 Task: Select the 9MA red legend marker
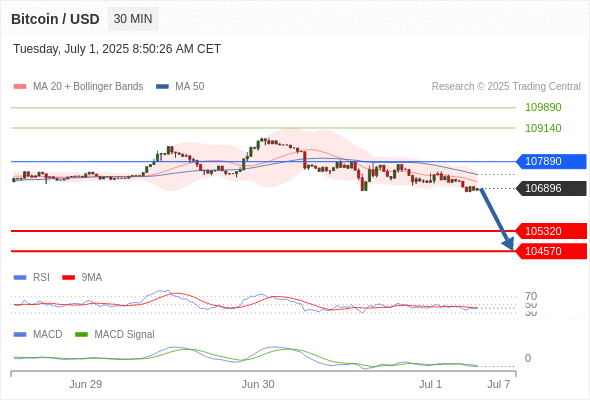[68, 278]
